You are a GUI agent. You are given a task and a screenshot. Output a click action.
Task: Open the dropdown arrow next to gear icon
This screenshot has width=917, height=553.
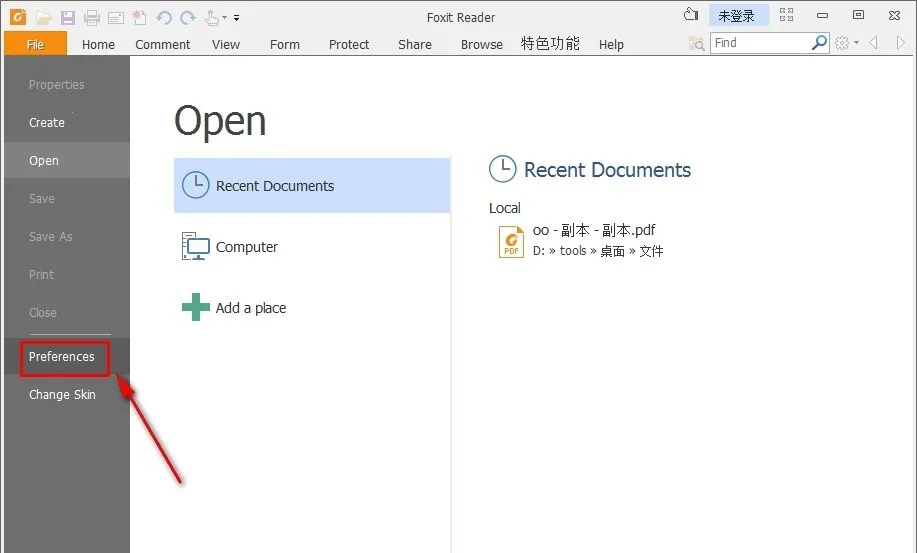click(856, 43)
